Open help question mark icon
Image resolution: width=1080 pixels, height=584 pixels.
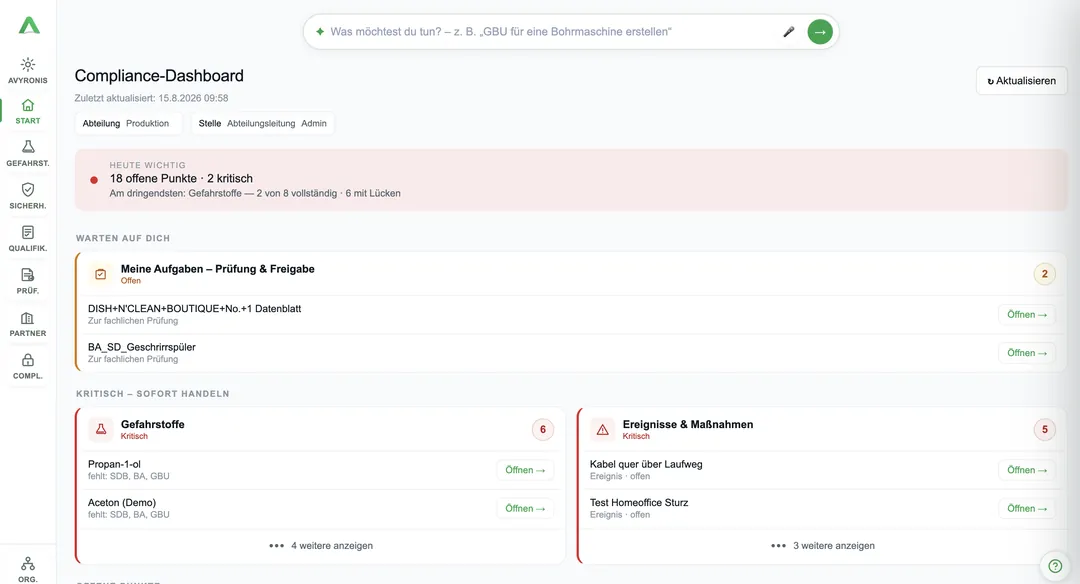coord(1055,566)
